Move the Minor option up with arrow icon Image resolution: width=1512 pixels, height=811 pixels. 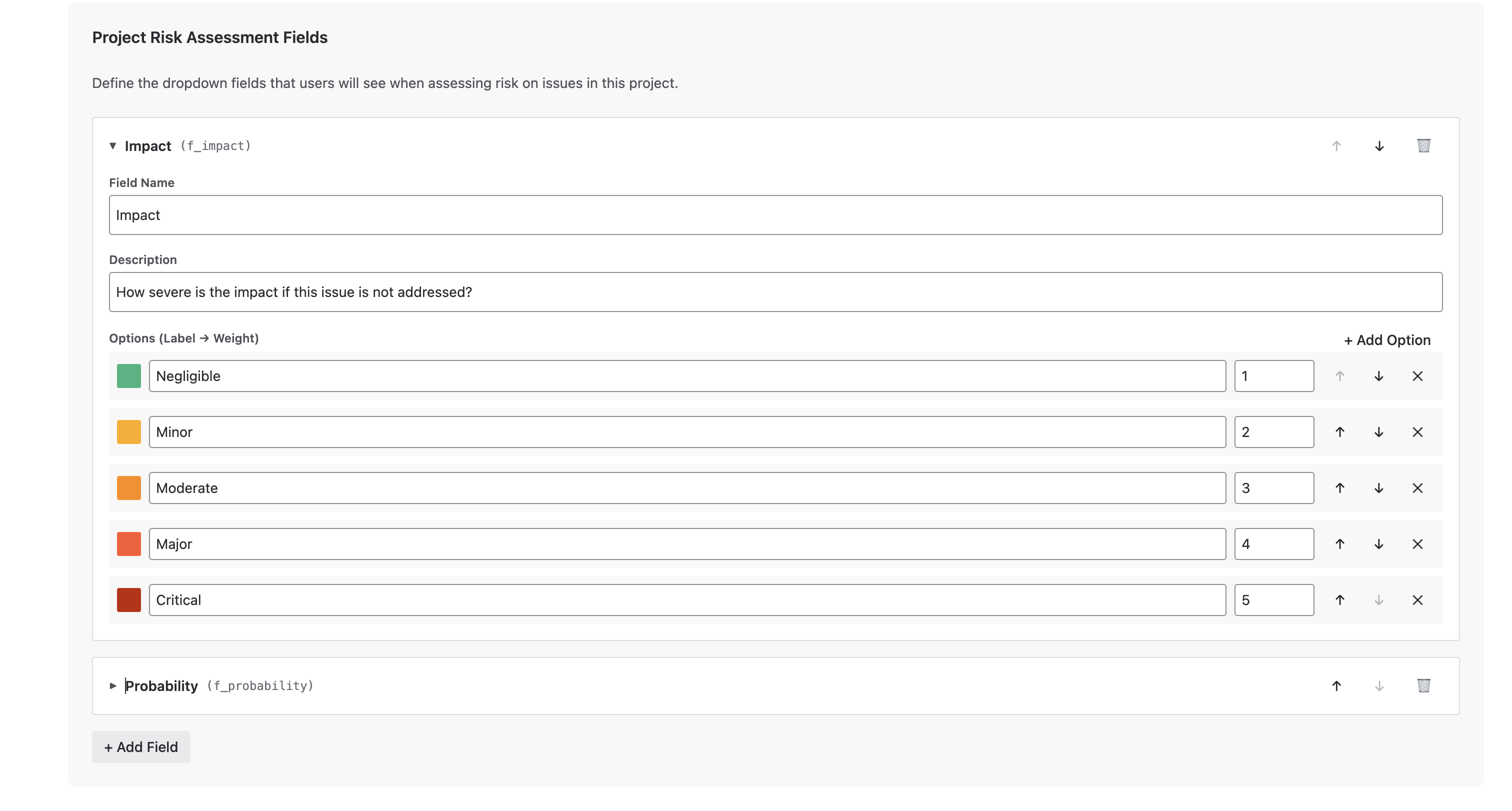coord(1340,431)
